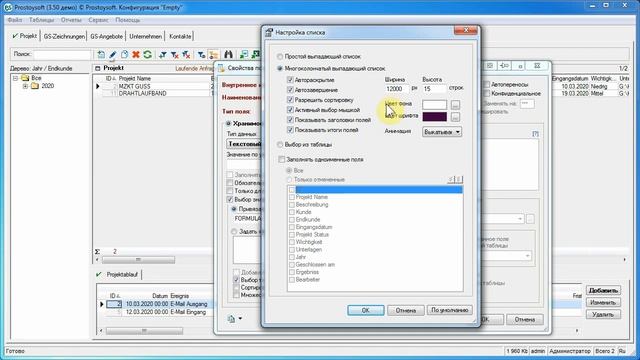This screenshot has height=360, width=640.
Task: Expand the 2020 tree node
Action: coord(25,86)
